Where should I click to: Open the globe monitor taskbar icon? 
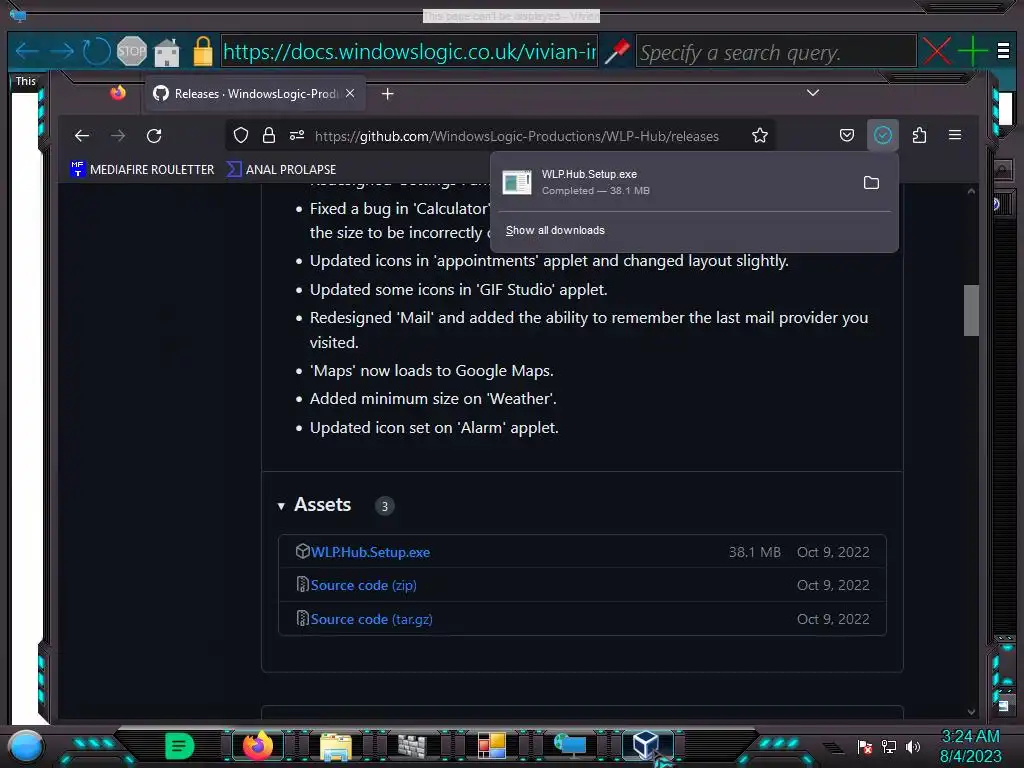point(570,746)
